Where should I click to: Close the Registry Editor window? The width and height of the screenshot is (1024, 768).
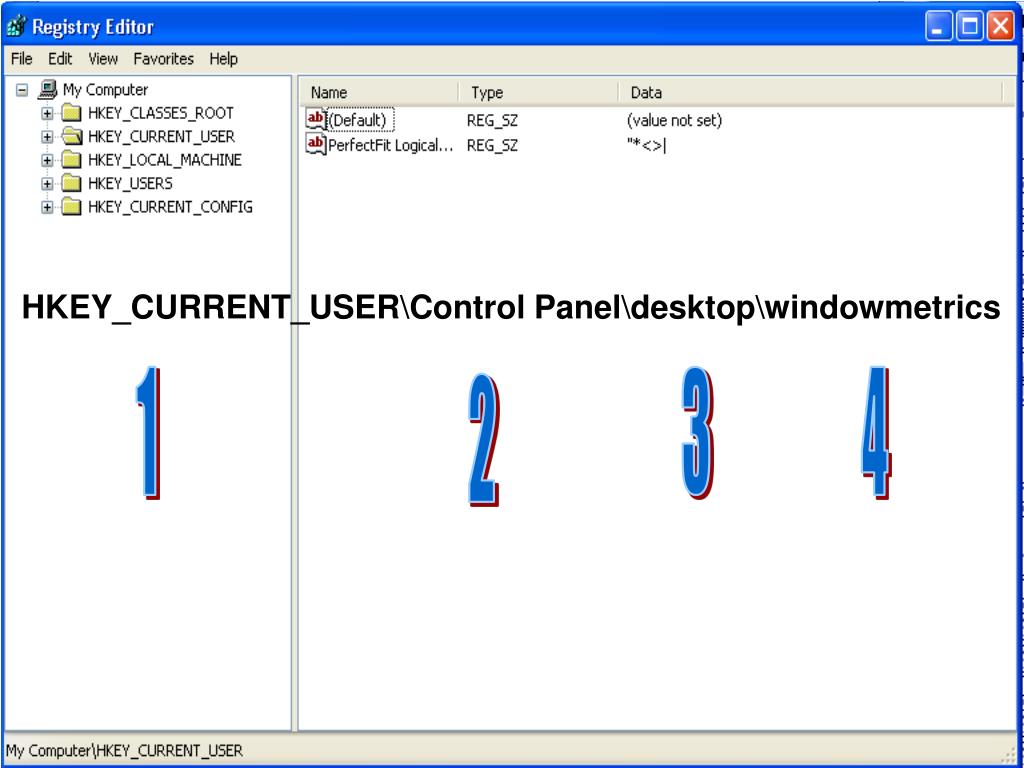coord(1000,27)
